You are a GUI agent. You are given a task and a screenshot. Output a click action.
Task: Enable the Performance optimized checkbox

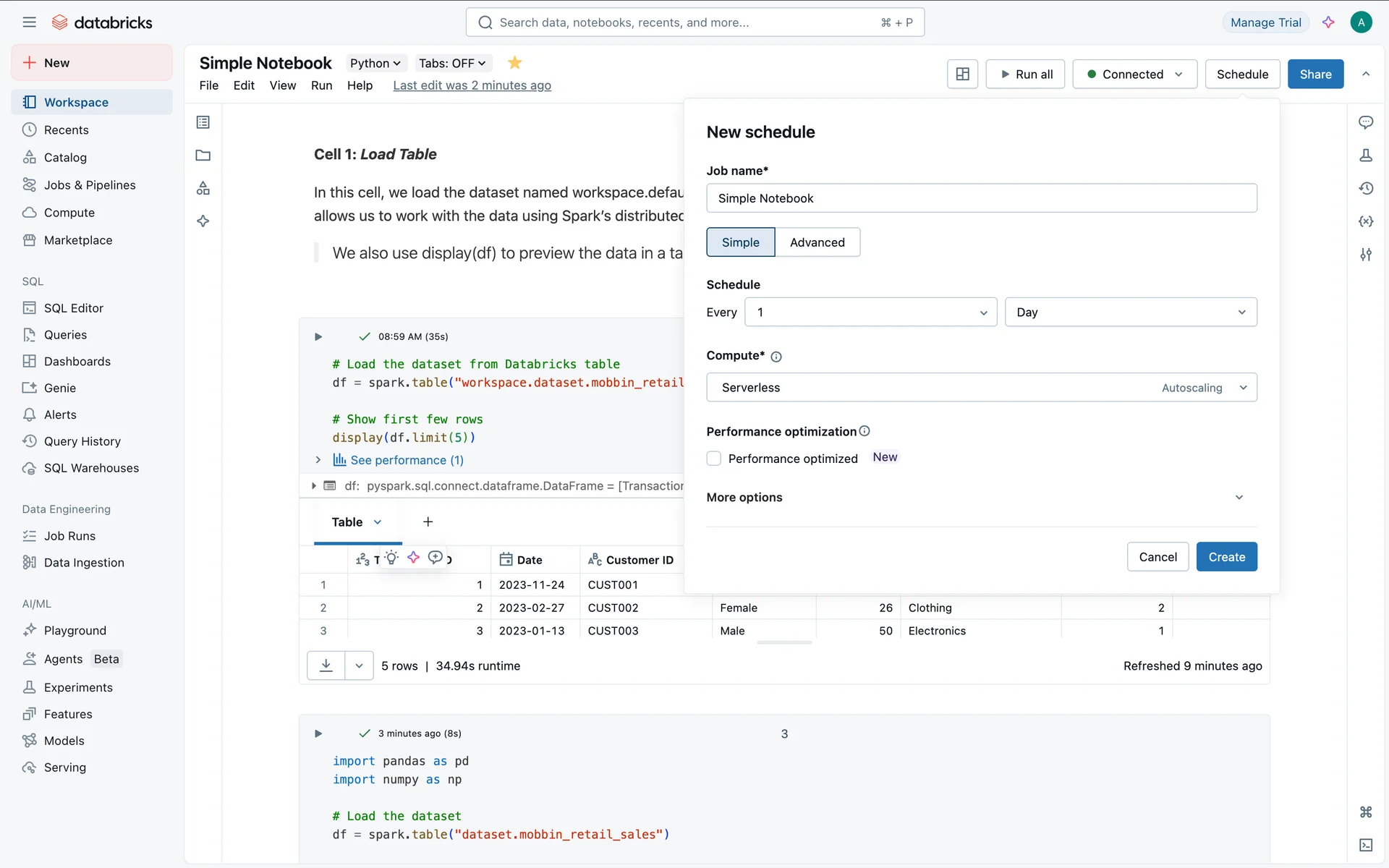714,459
